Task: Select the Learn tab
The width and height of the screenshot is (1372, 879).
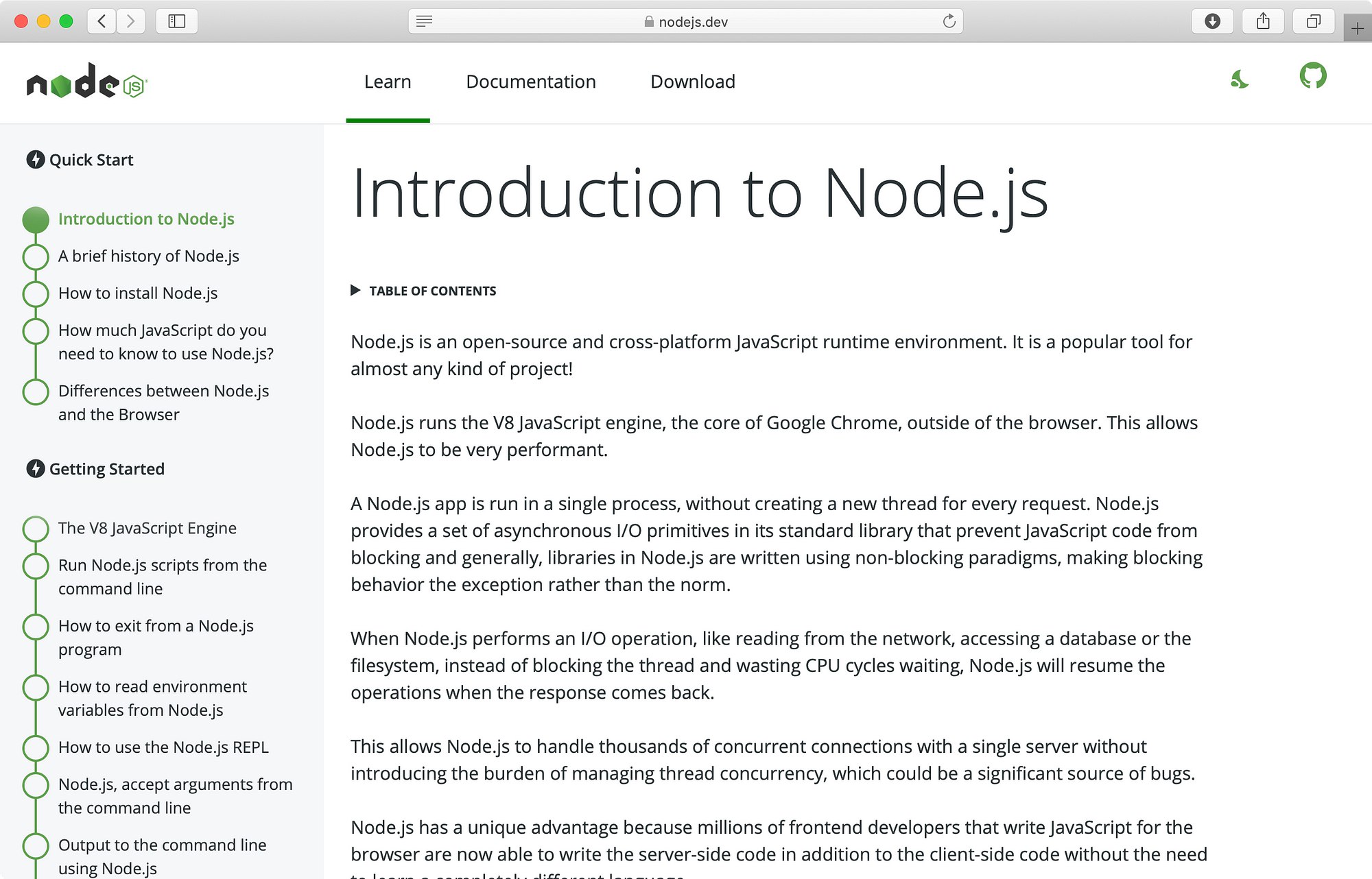Action: 388,82
